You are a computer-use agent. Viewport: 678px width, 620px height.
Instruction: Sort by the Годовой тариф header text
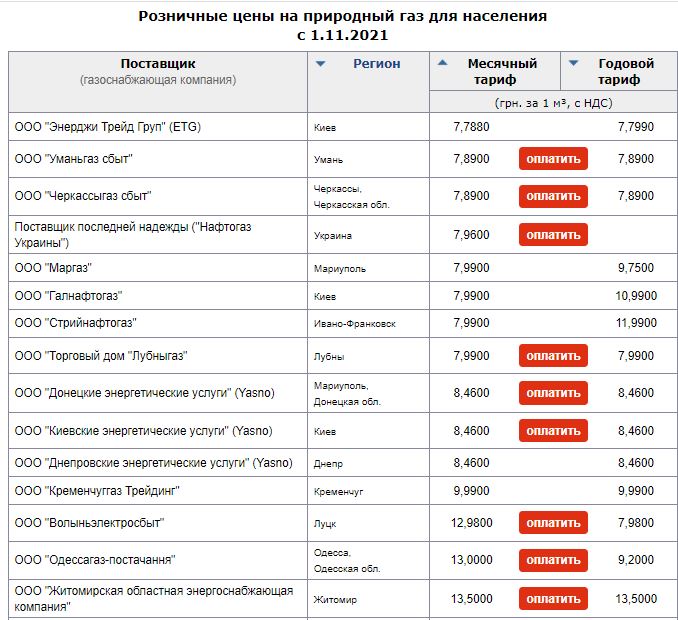626,71
